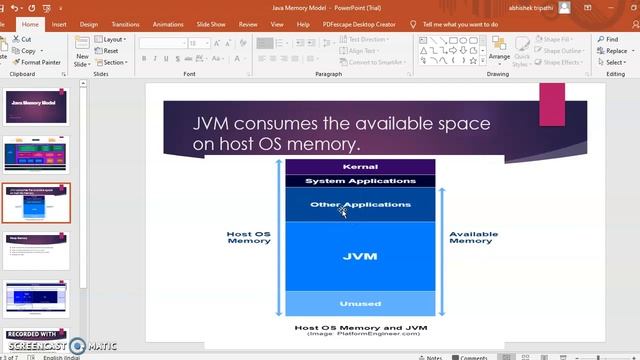
Task: Switch to the Slide Show tab
Action: [x=211, y=24]
